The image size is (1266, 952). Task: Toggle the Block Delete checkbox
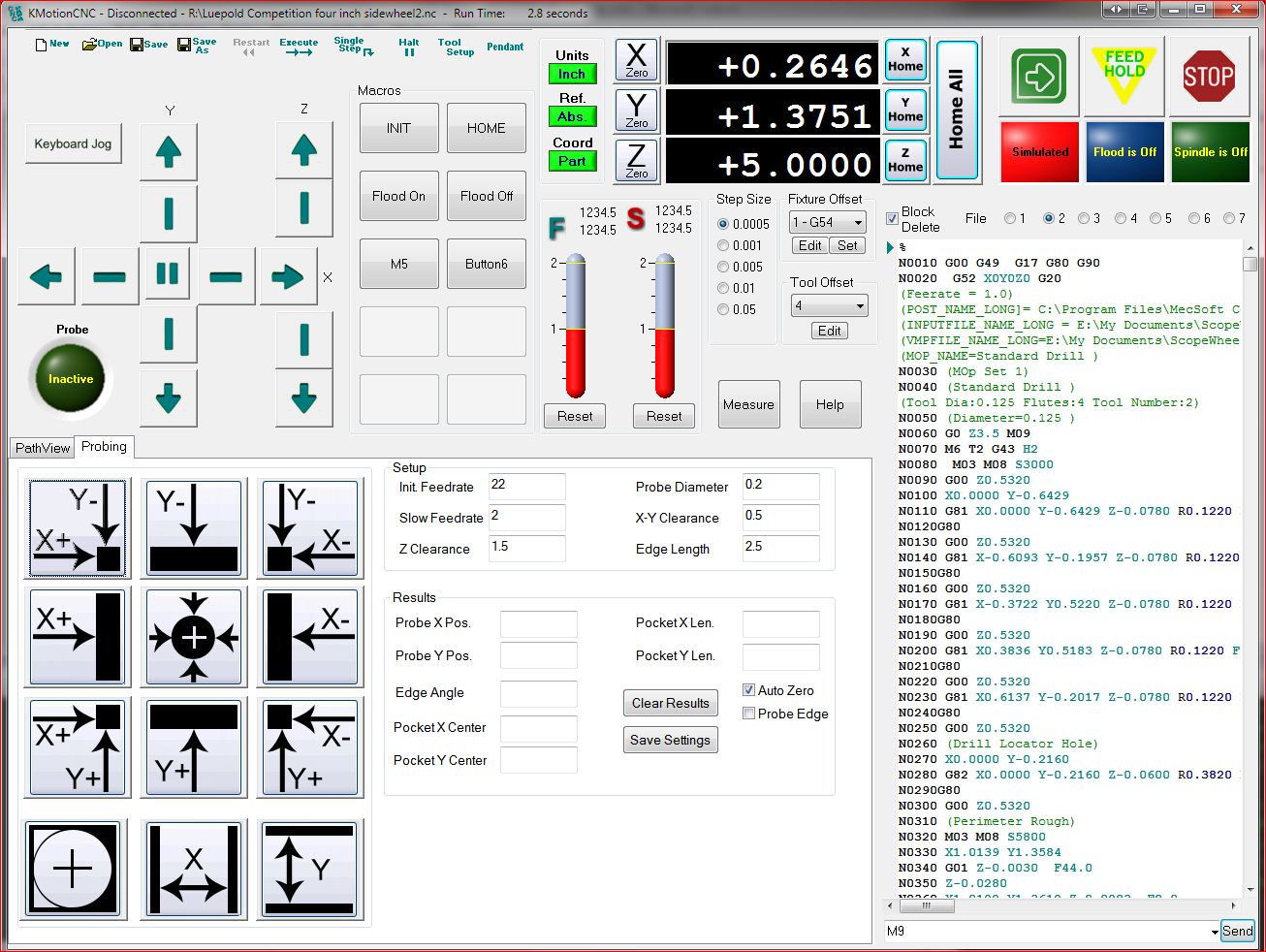click(x=892, y=219)
